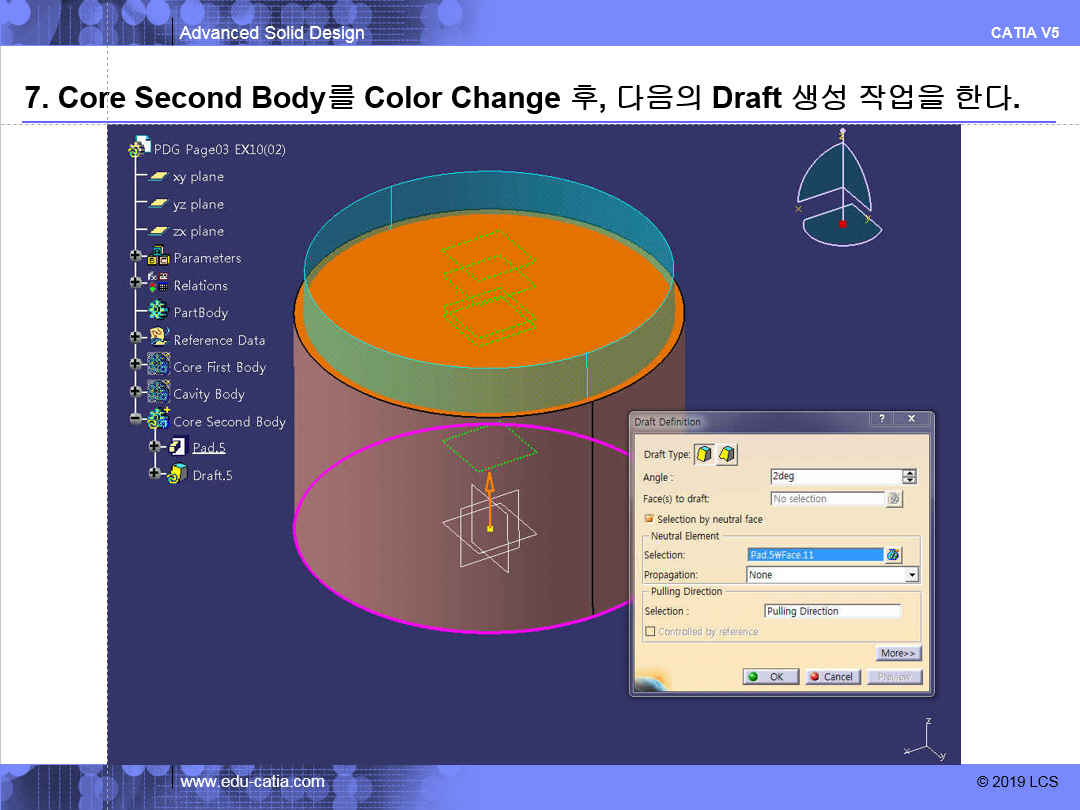Click the Angle value input field
1080x810 pixels.
pos(834,477)
